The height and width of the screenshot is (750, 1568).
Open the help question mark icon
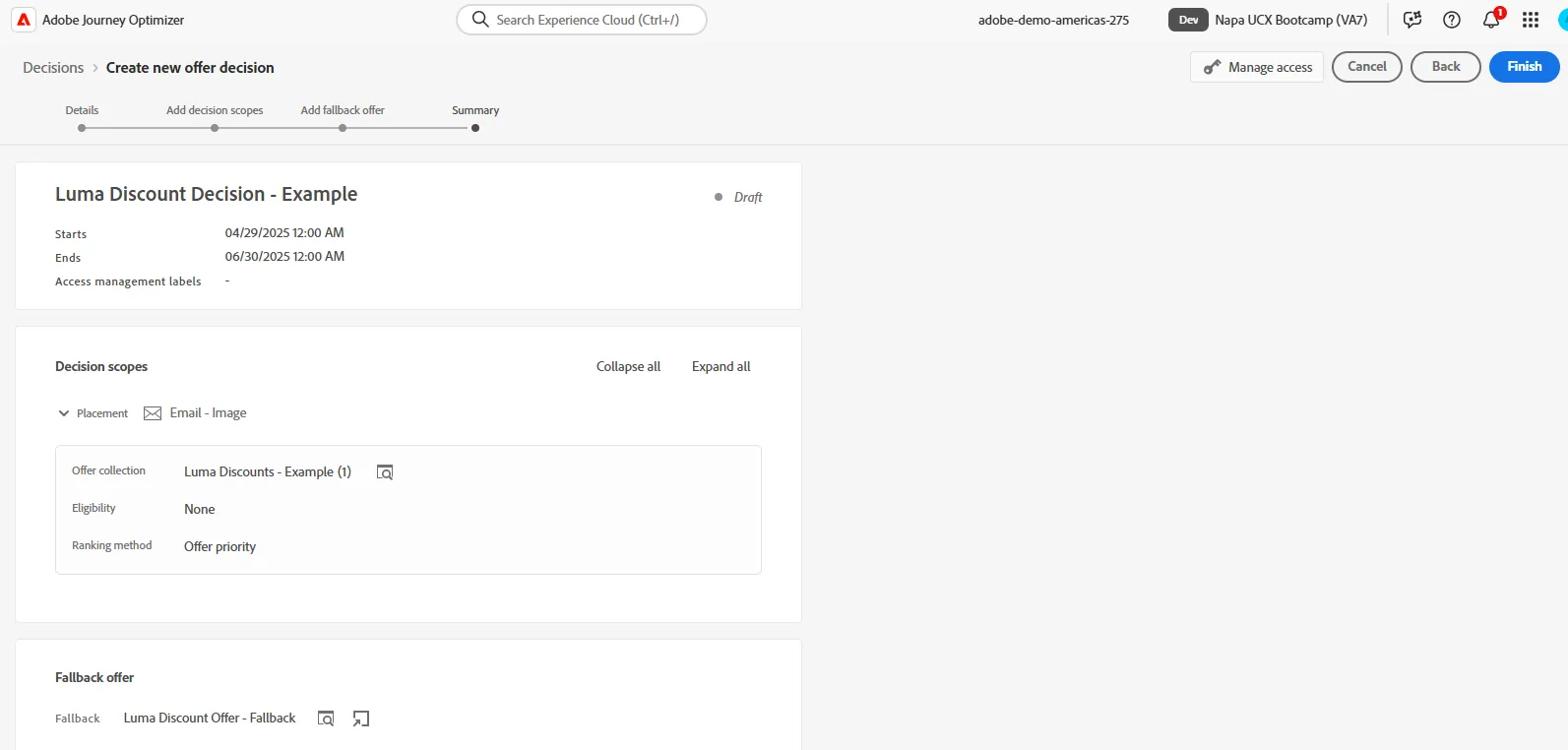[1452, 20]
